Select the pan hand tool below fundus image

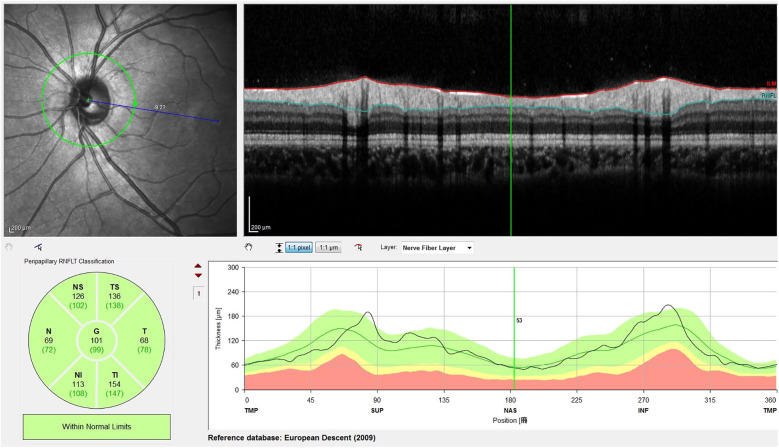coord(8,247)
